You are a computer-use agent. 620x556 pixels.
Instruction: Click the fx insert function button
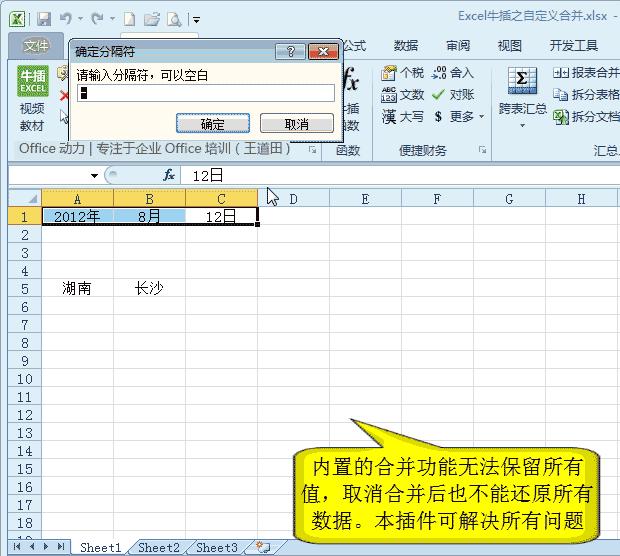click(x=169, y=175)
